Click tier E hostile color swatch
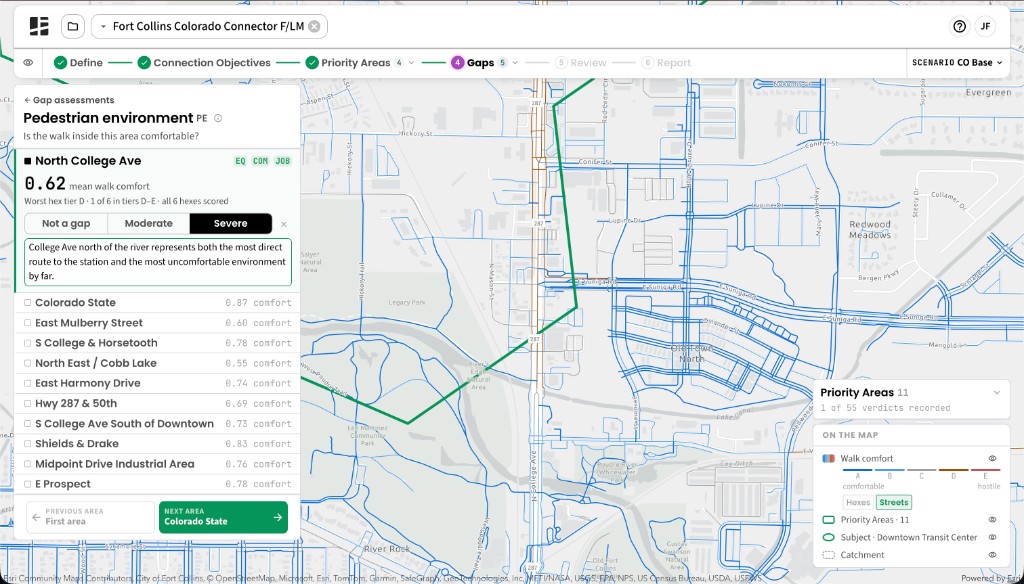The height and width of the screenshot is (584, 1024). (985, 470)
